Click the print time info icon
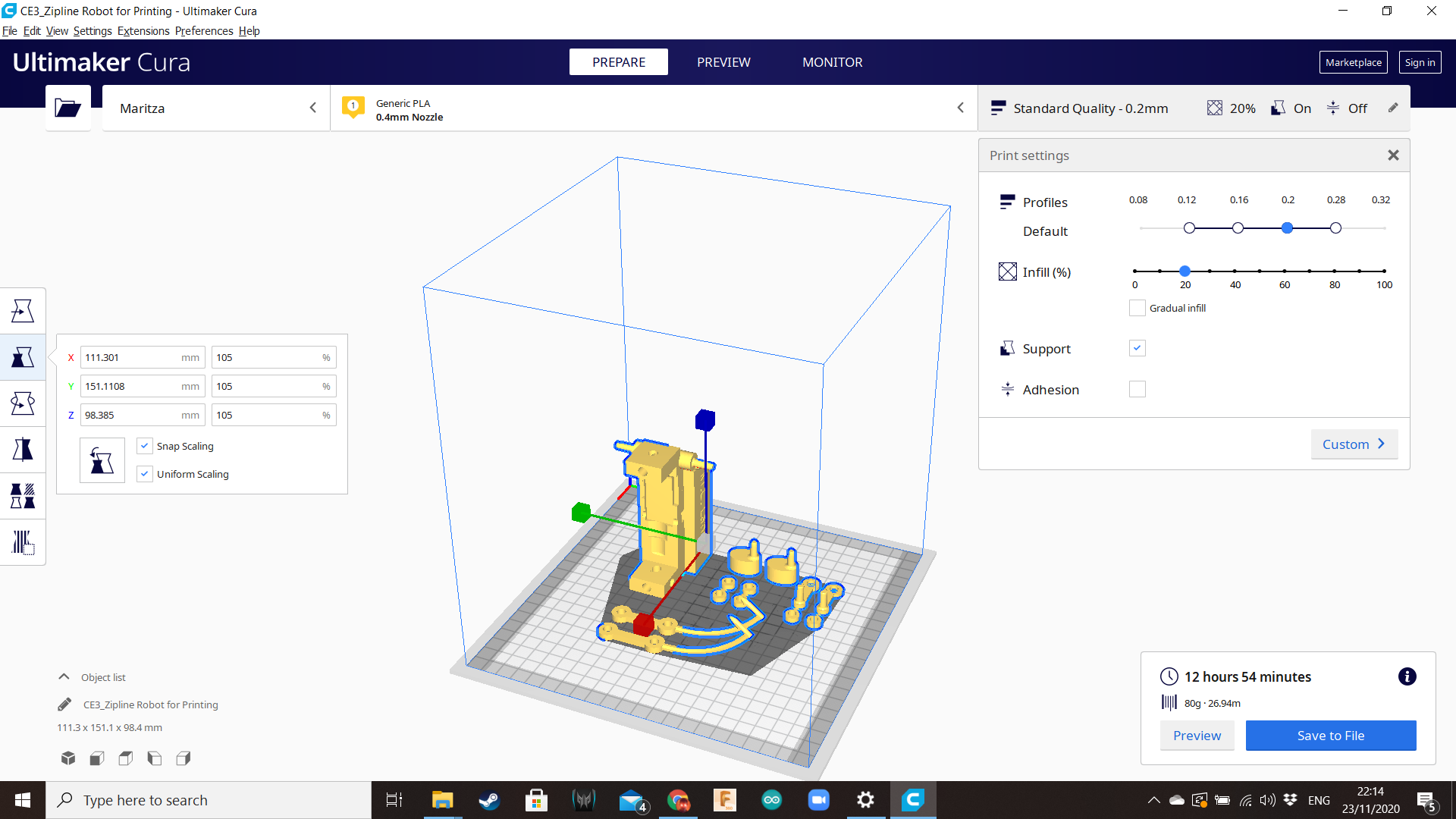The height and width of the screenshot is (819, 1456). (x=1407, y=676)
